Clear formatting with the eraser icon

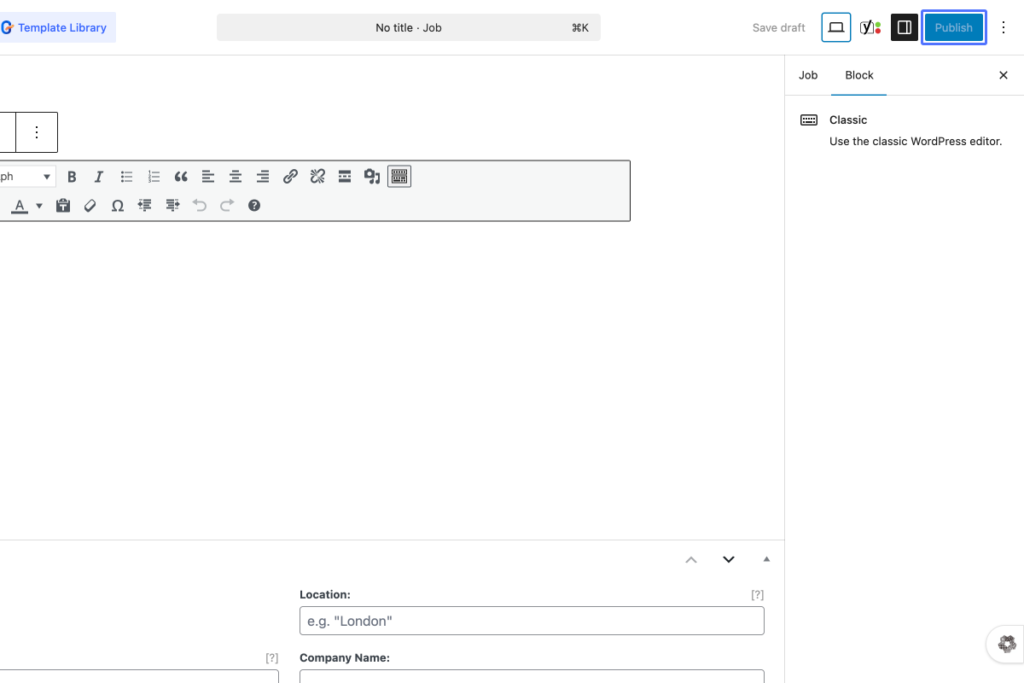(90, 206)
